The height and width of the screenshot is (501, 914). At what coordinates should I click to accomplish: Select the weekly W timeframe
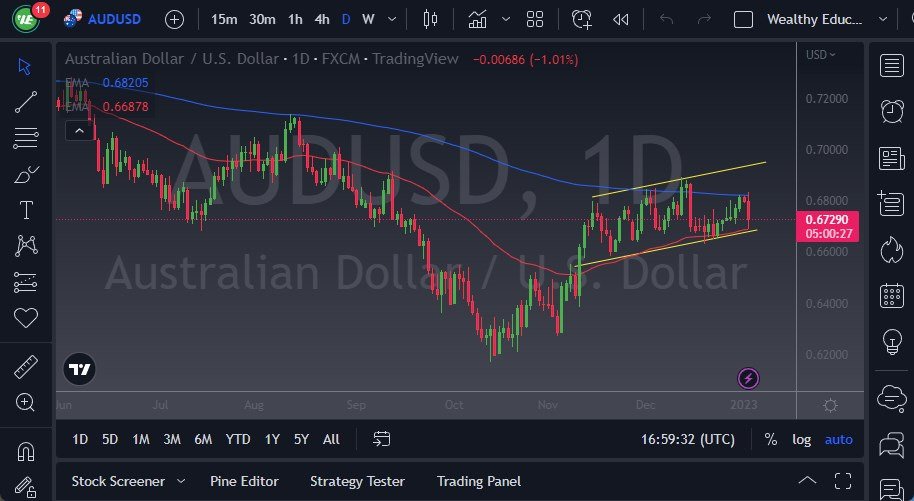[x=368, y=20]
